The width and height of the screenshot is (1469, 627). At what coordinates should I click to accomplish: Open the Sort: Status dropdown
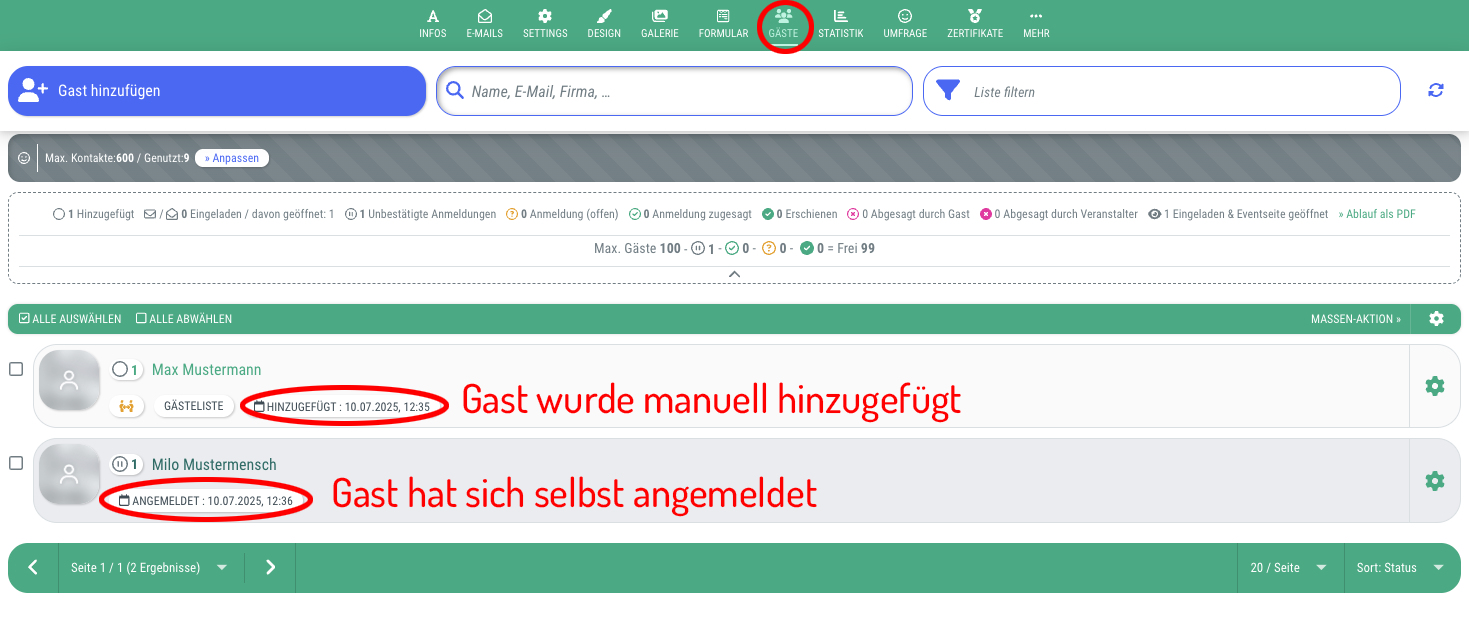click(1401, 567)
